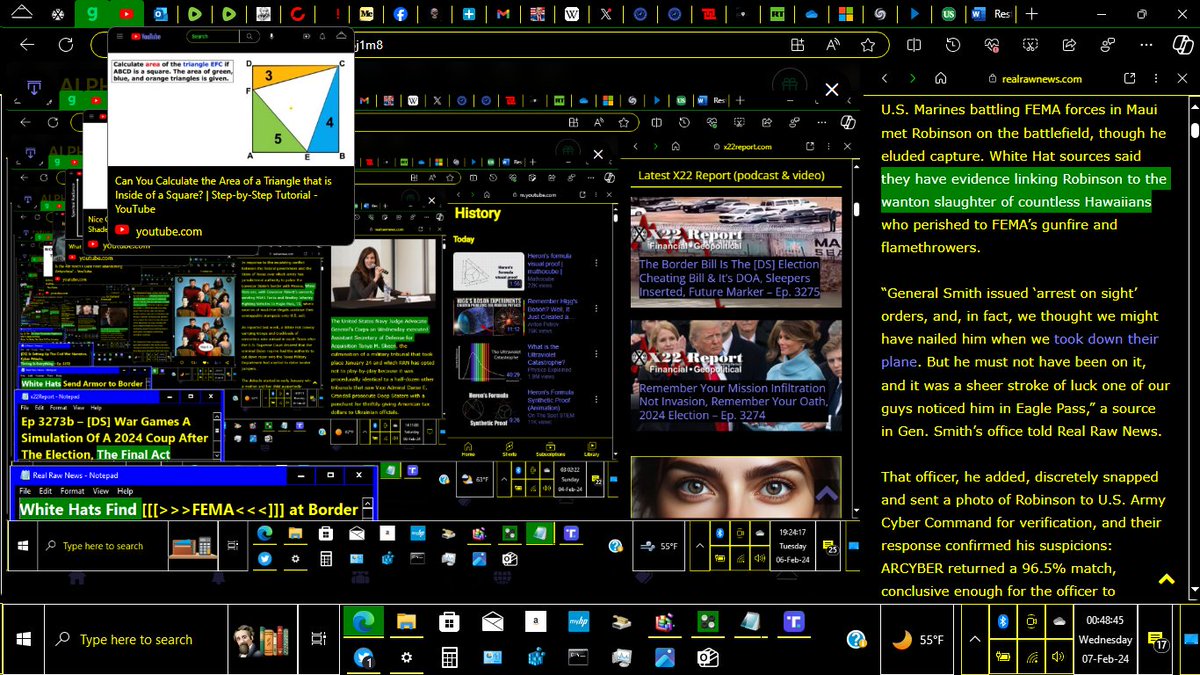Open browser History from the Edge toolbar
The height and width of the screenshot is (675, 1200).
pos(954,45)
